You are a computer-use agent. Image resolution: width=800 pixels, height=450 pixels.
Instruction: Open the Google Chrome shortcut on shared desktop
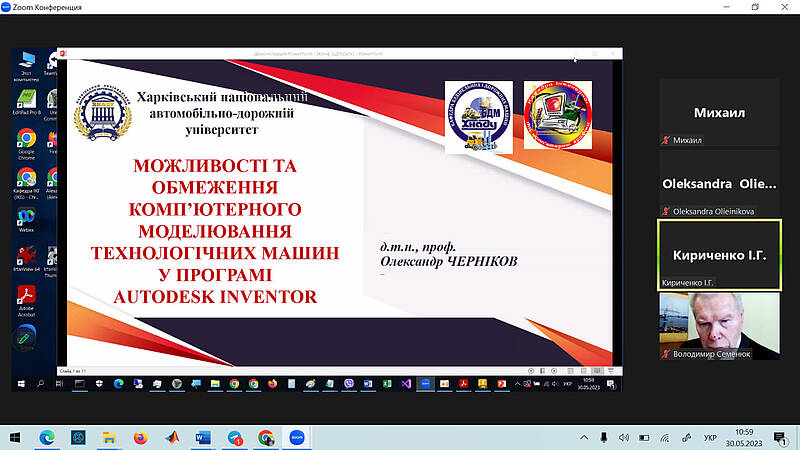tap(26, 144)
